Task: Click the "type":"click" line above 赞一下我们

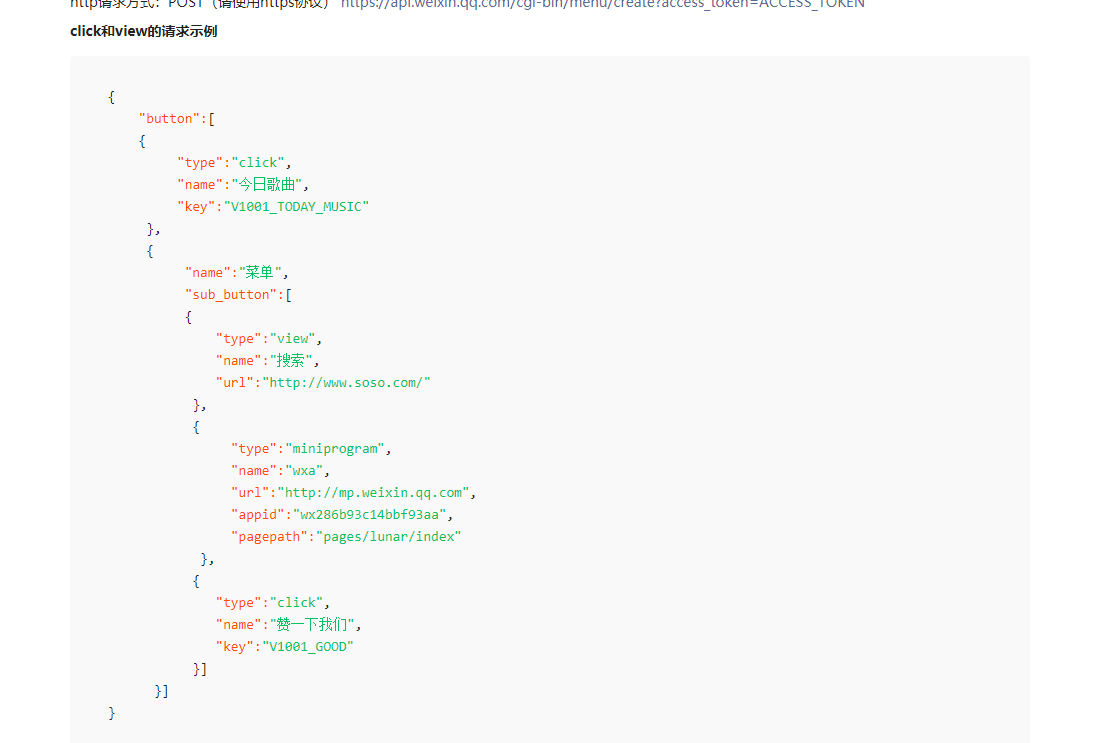Action: [x=273, y=603]
